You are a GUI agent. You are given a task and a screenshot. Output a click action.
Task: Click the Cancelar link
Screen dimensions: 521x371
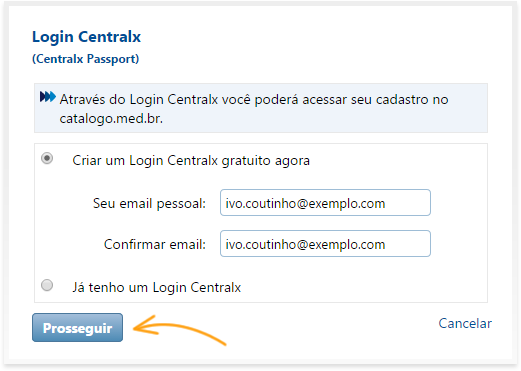[x=465, y=323]
